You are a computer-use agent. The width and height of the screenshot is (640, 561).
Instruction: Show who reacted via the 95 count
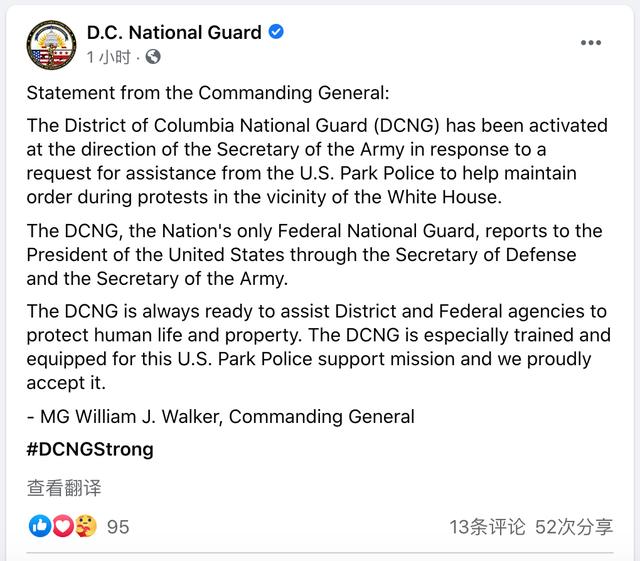click(x=118, y=526)
